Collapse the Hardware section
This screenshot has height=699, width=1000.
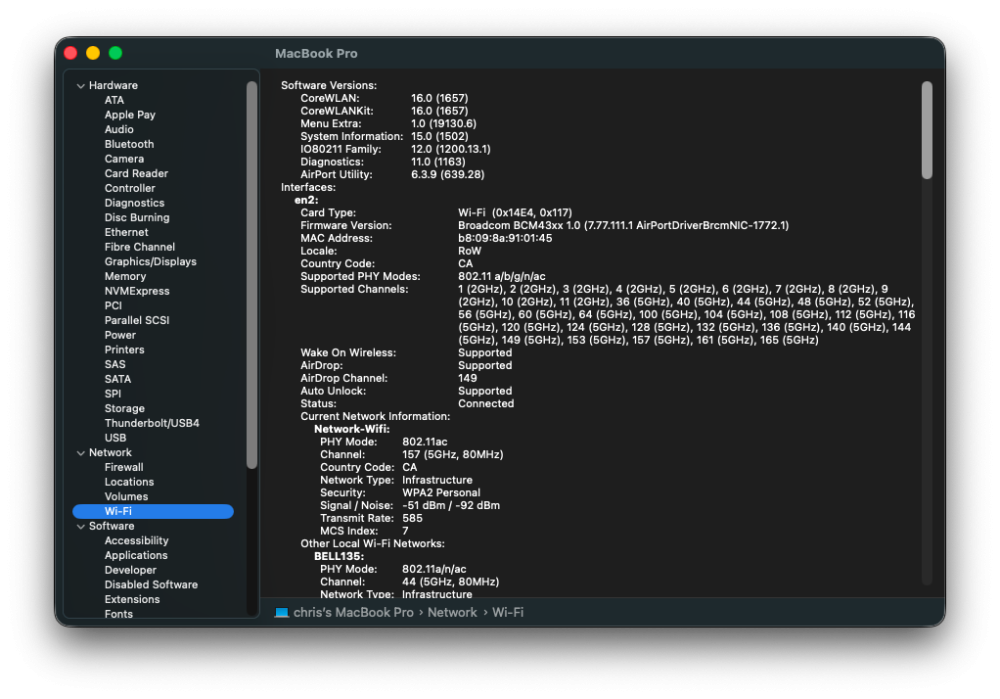(81, 85)
